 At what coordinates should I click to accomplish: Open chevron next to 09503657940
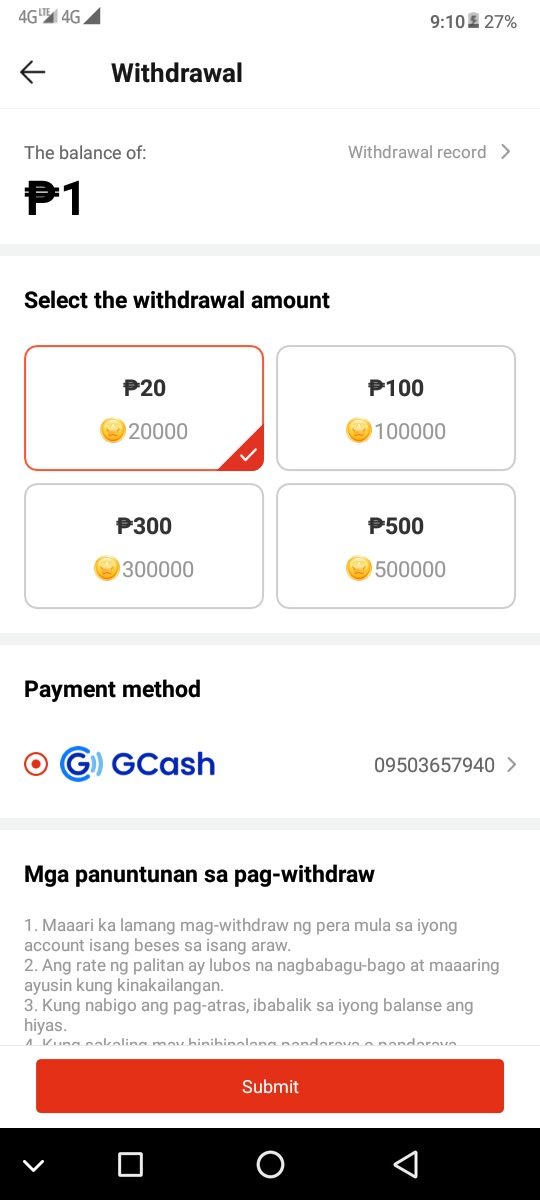[511, 765]
